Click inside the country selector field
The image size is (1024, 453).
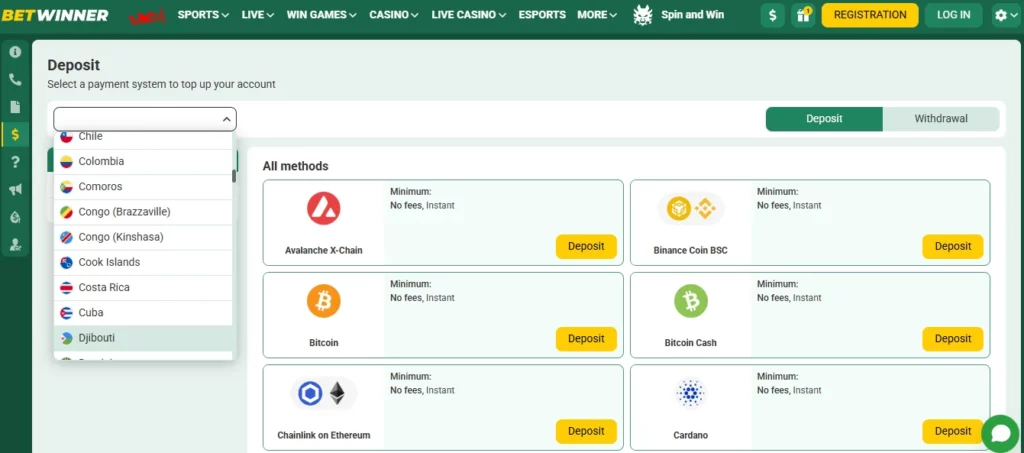tap(145, 119)
